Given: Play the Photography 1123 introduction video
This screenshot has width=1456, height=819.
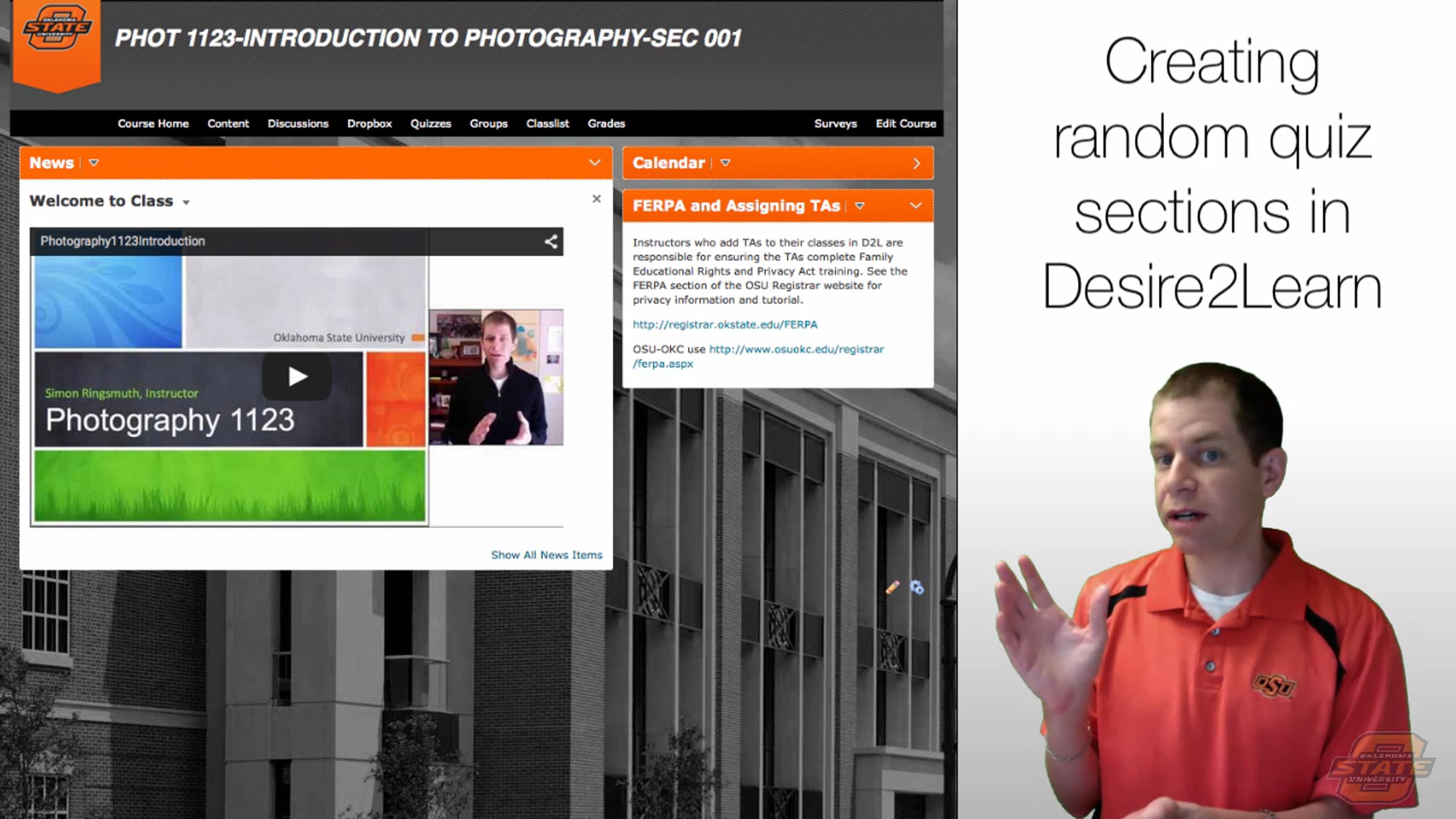Looking at the screenshot, I should tap(297, 377).
